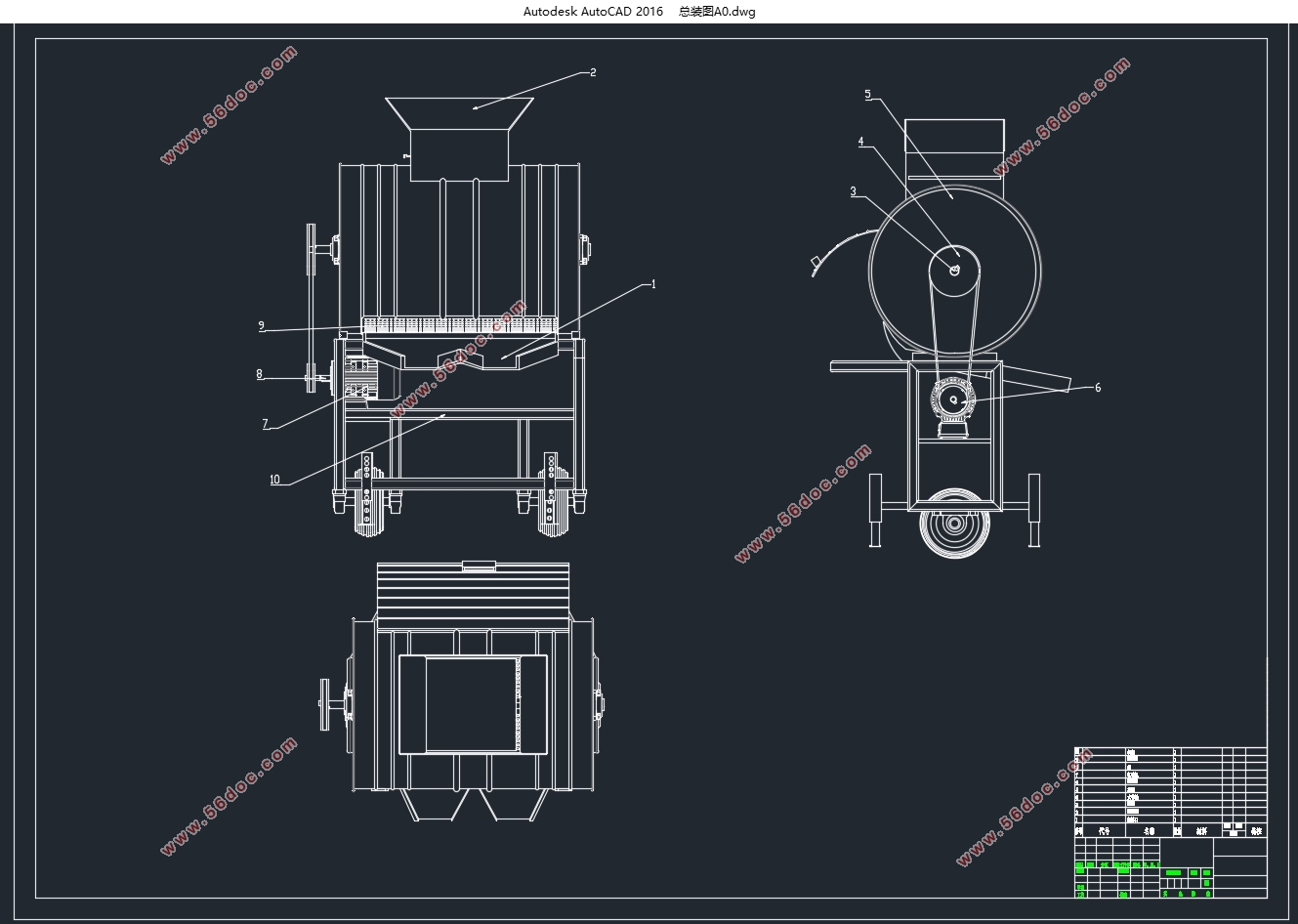
Task: Click the belt pulley left of front view
Action: coord(312,308)
